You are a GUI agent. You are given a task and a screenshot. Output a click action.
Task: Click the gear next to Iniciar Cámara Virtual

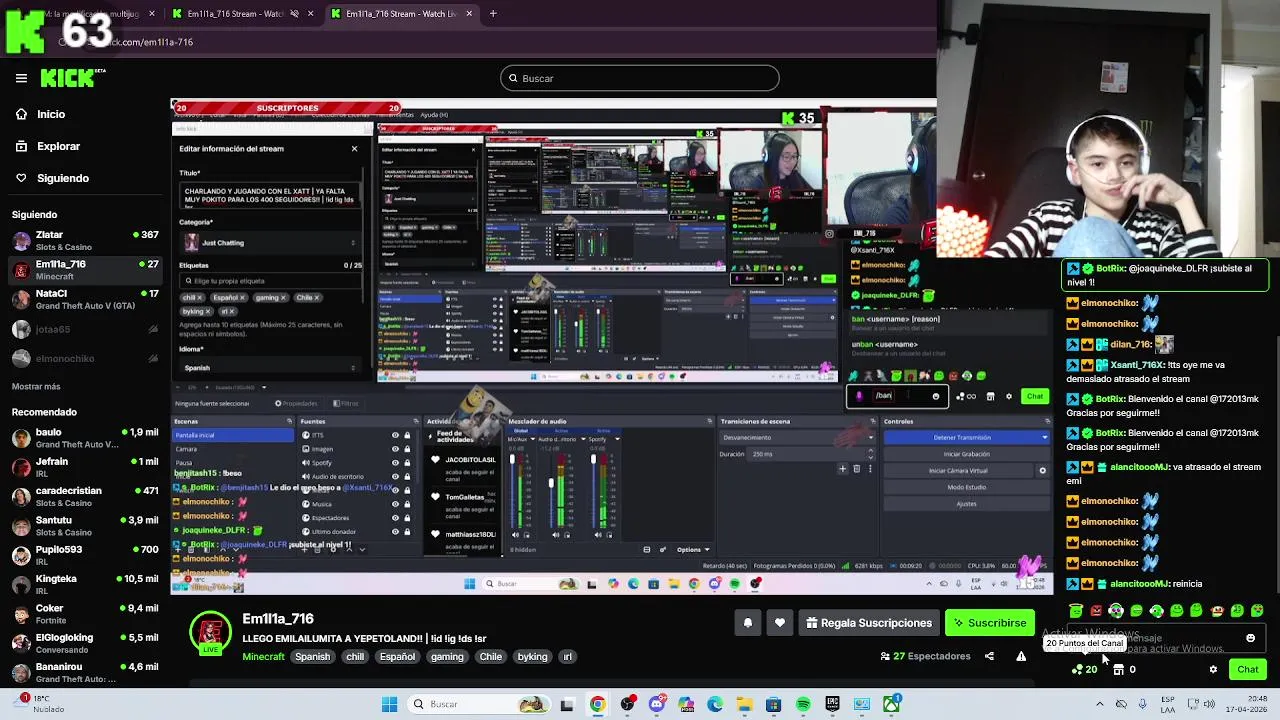tap(1042, 471)
